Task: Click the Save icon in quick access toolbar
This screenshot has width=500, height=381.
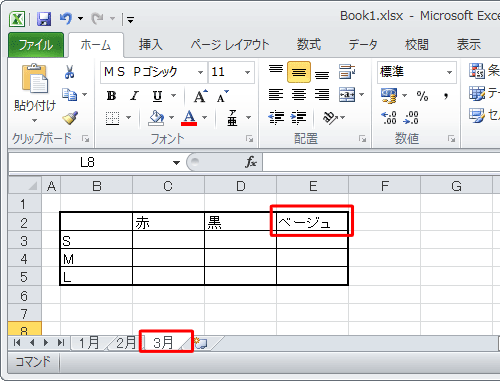Action: 44,19
